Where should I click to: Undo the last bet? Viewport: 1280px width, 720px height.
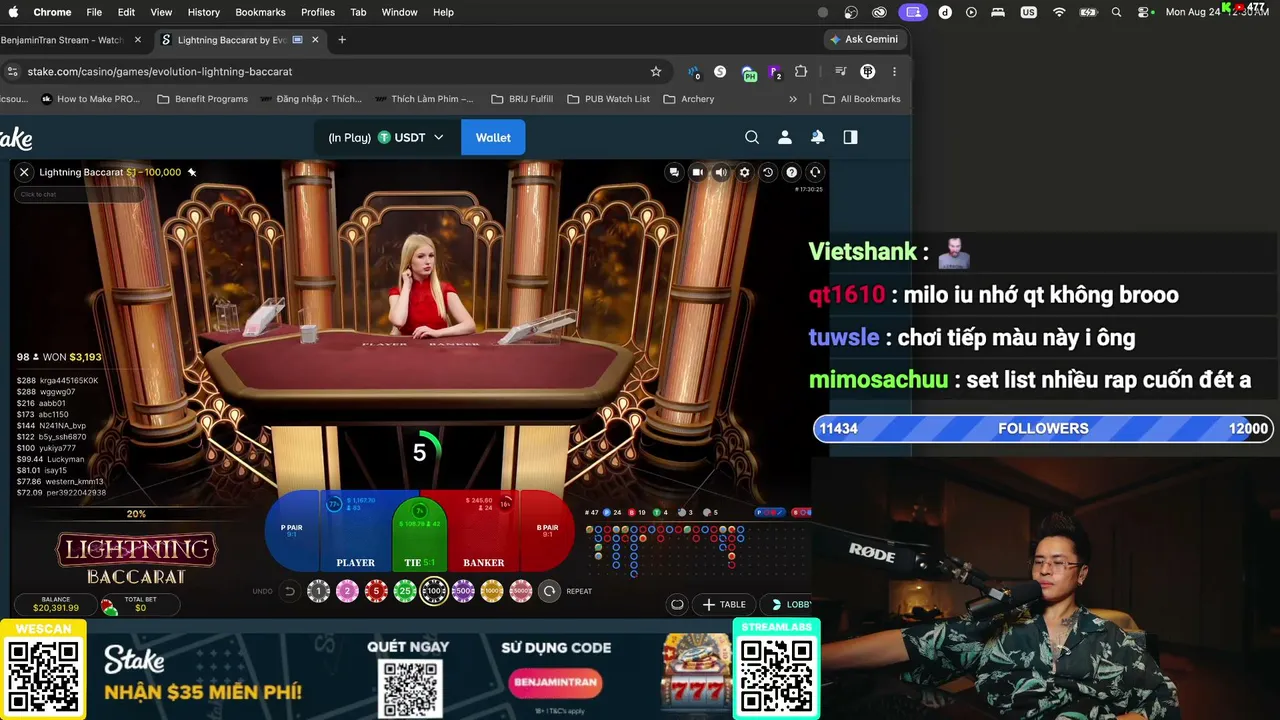point(290,591)
